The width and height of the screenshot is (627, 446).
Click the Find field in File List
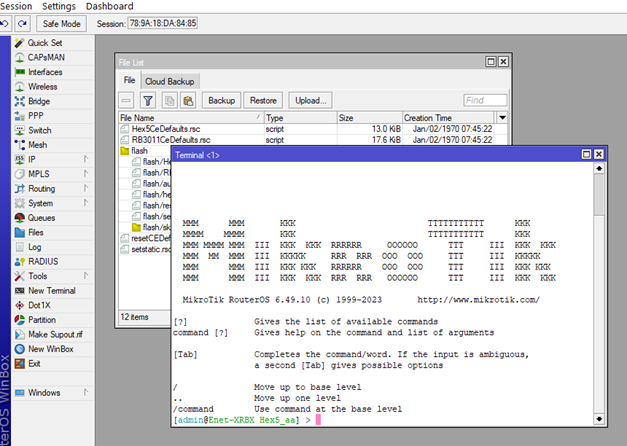[485, 100]
